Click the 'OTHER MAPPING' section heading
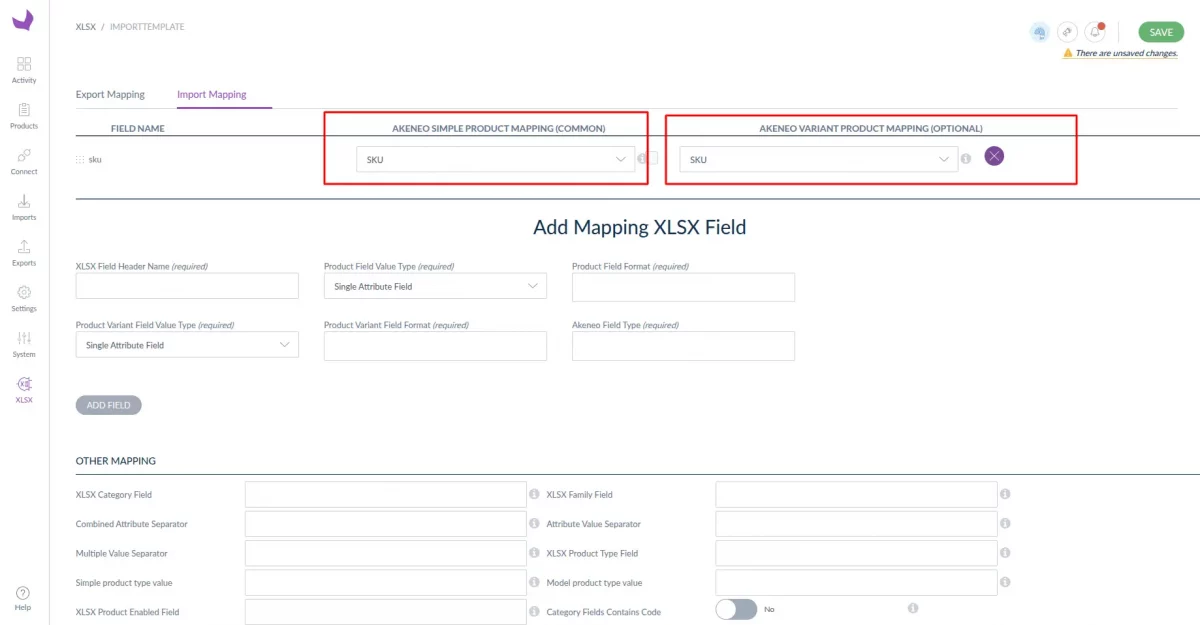This screenshot has height=625, width=1200. point(116,461)
